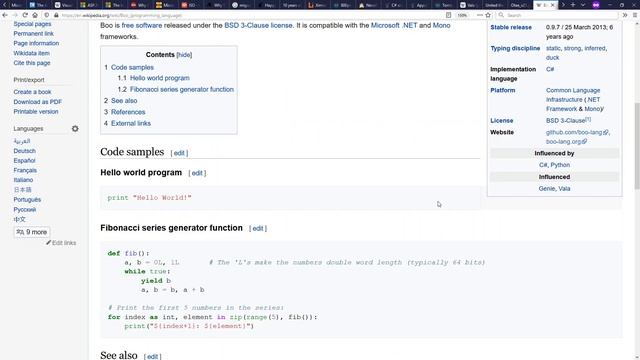Close the active Wikipedia tab
Viewport: 640px width, 360px height.
coord(553,5)
